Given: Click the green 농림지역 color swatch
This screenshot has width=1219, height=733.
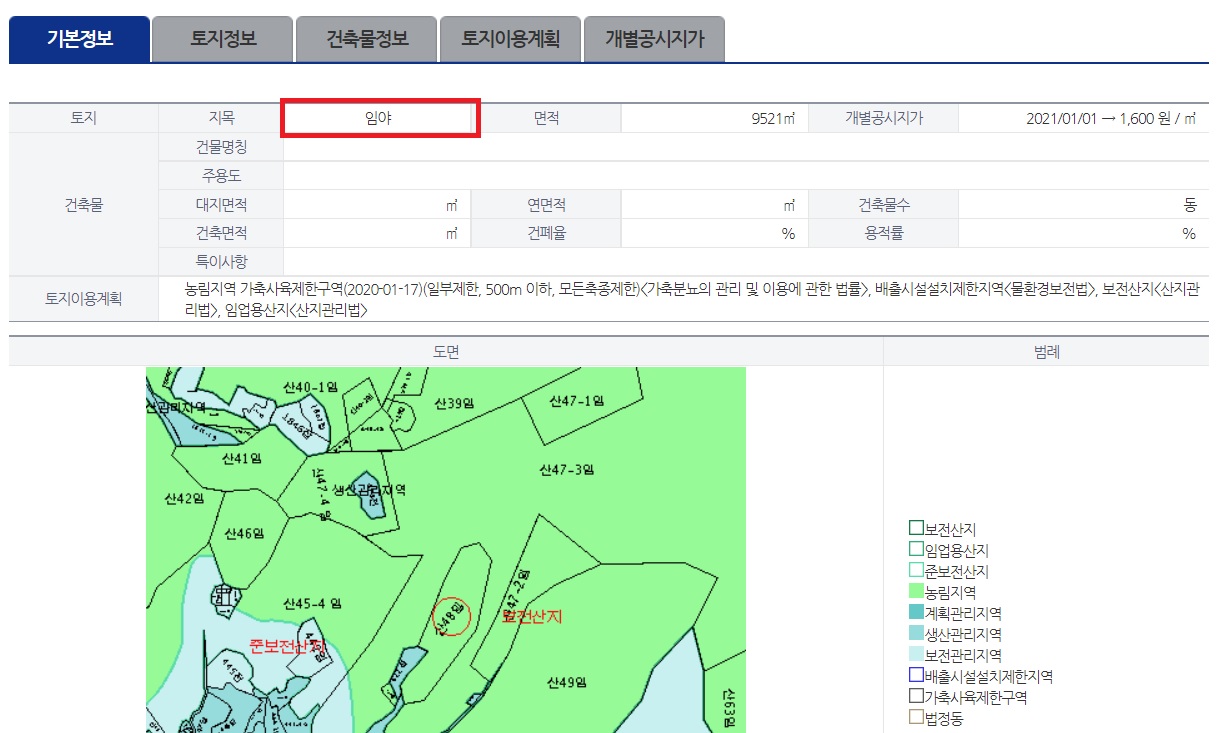Looking at the screenshot, I should coord(918,591).
